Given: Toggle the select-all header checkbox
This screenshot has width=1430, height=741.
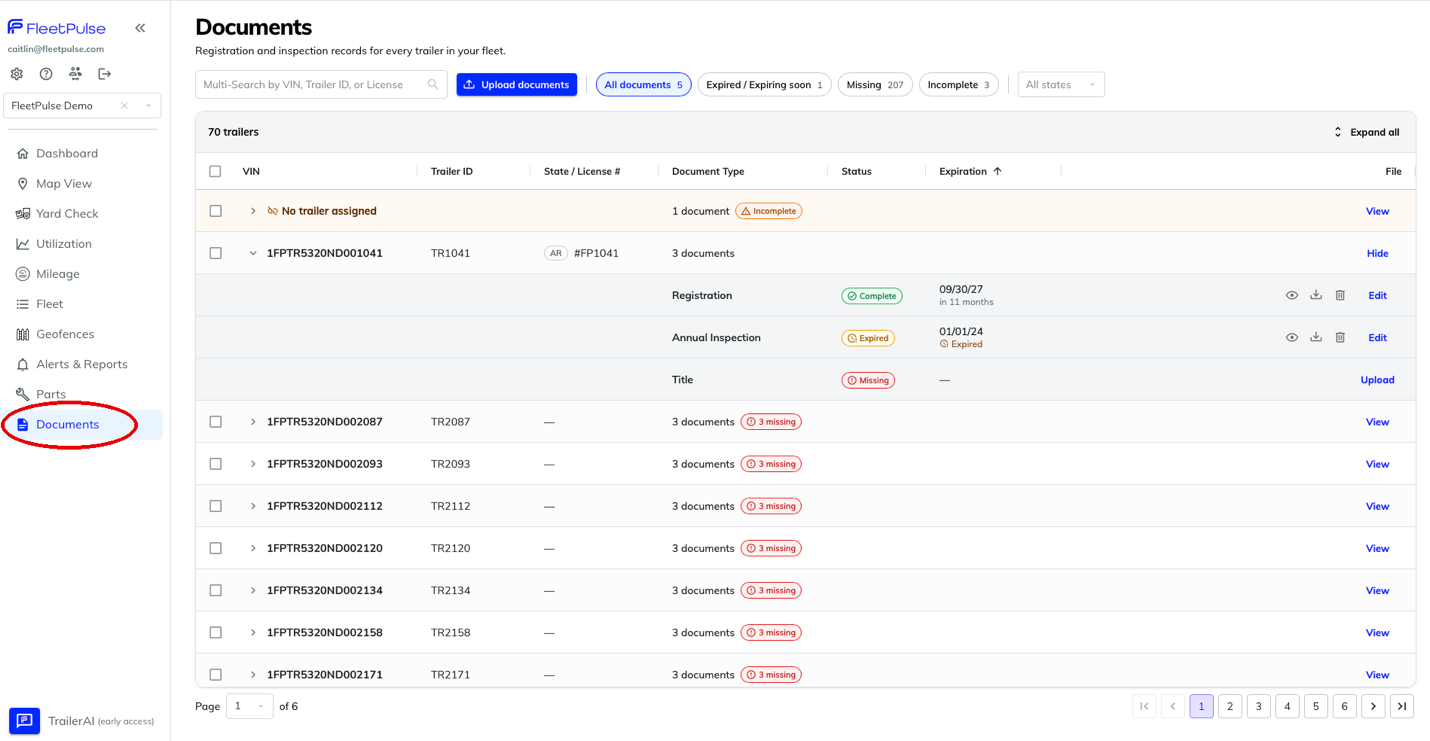Looking at the screenshot, I should point(215,172).
